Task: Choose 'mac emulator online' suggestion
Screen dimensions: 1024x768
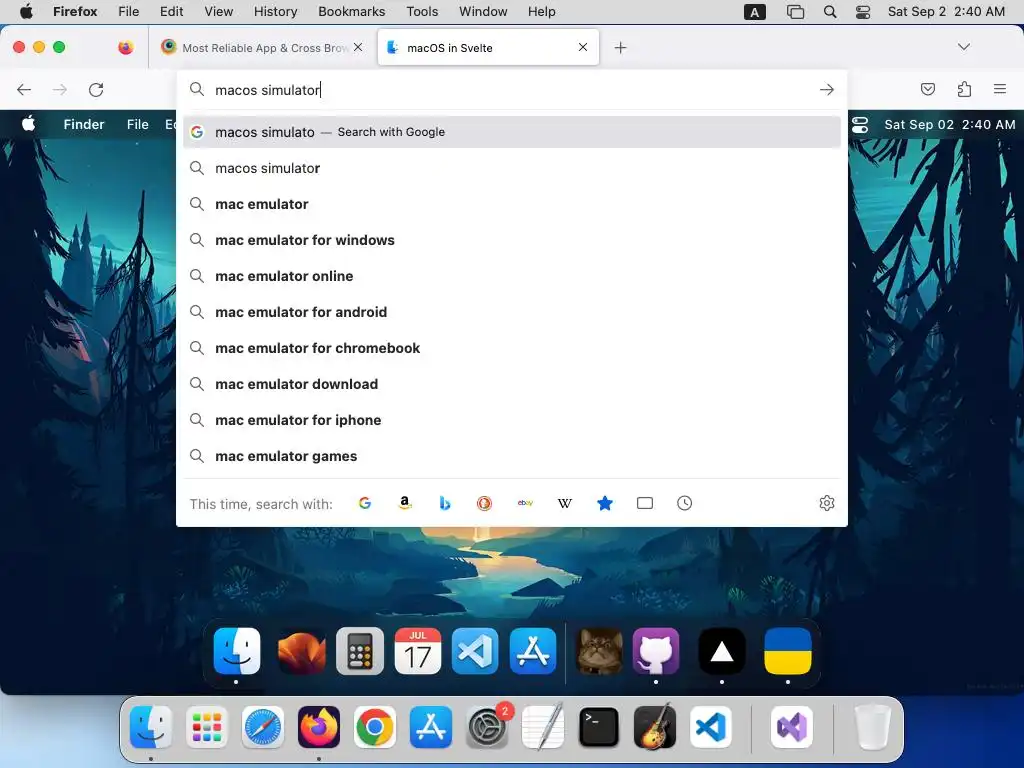Action: [512, 276]
